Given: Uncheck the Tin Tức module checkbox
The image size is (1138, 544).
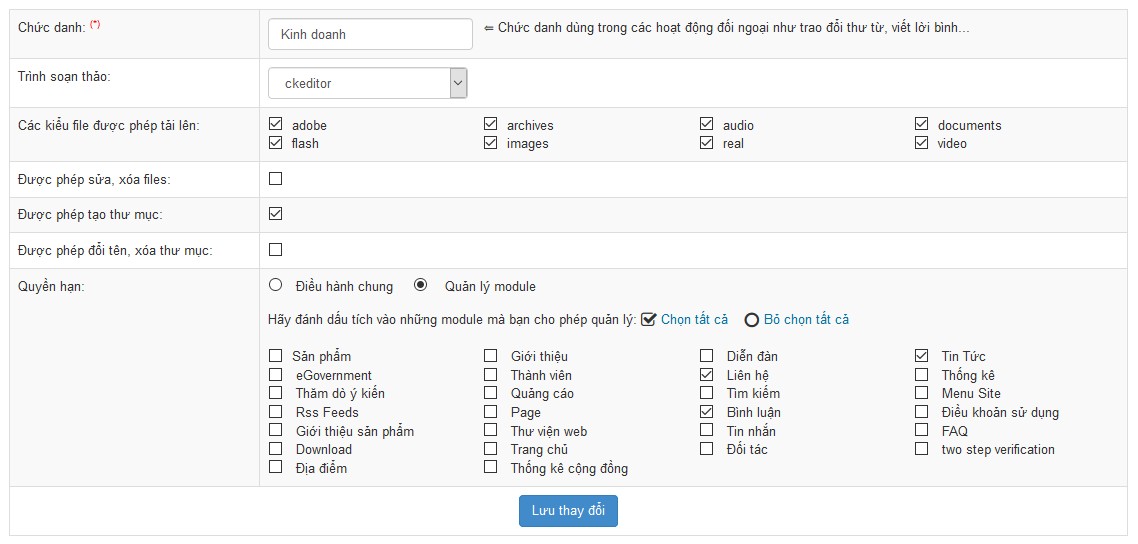Looking at the screenshot, I should (x=921, y=355).
